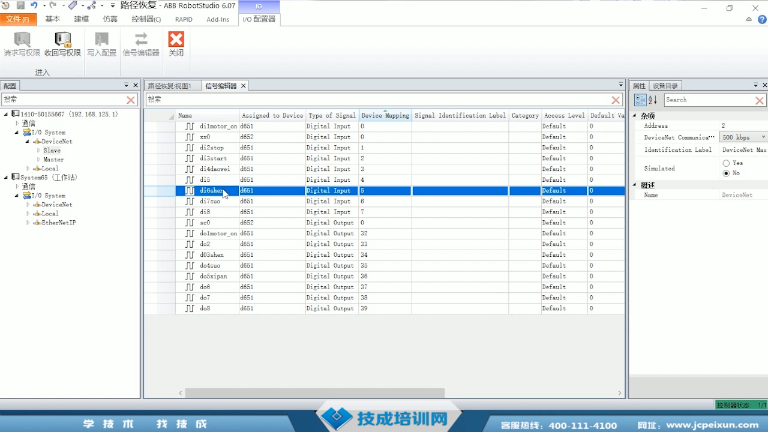
Task: Click the Category column header
Action: 525,116
